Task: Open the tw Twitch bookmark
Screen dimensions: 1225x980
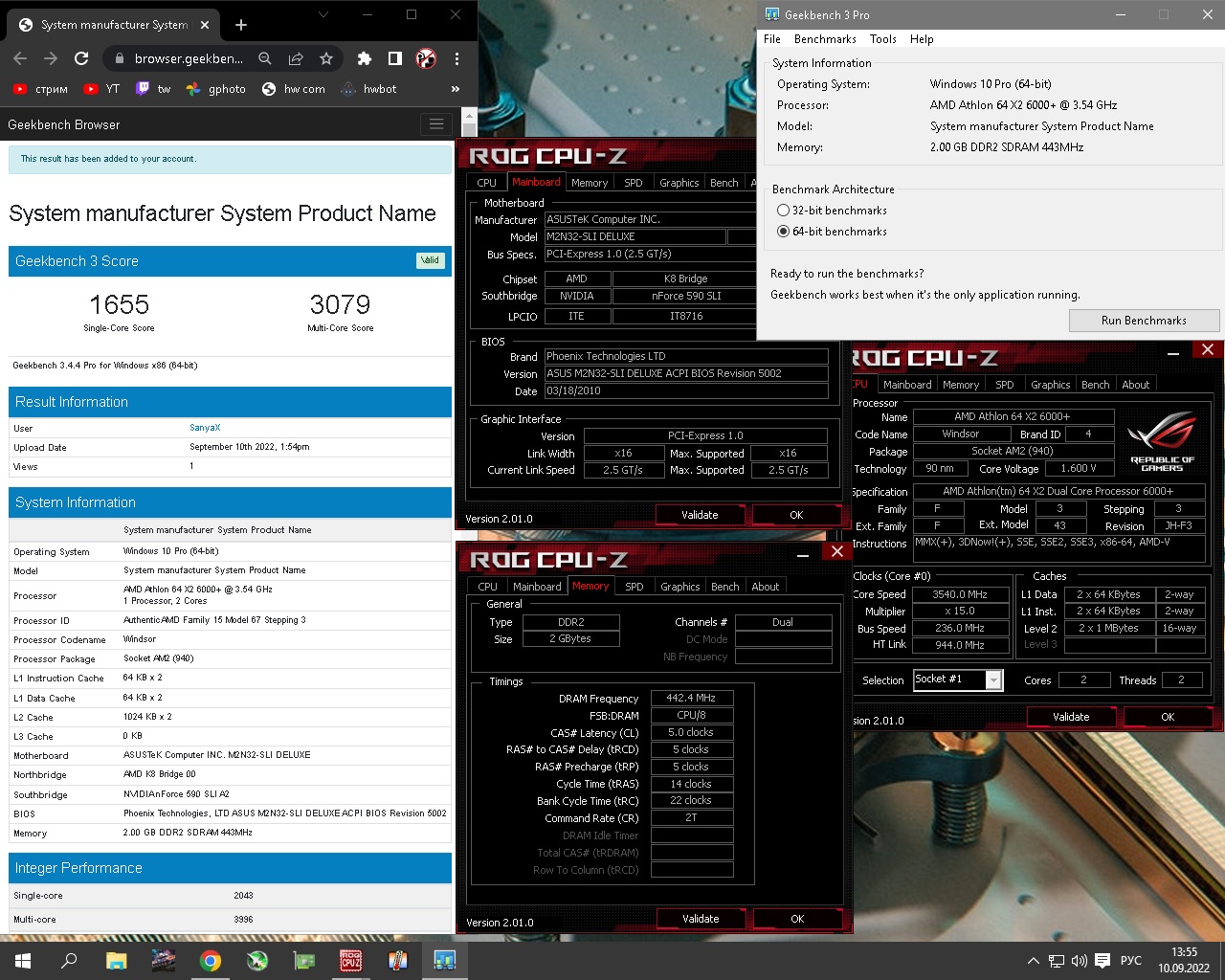Action: pos(153,89)
